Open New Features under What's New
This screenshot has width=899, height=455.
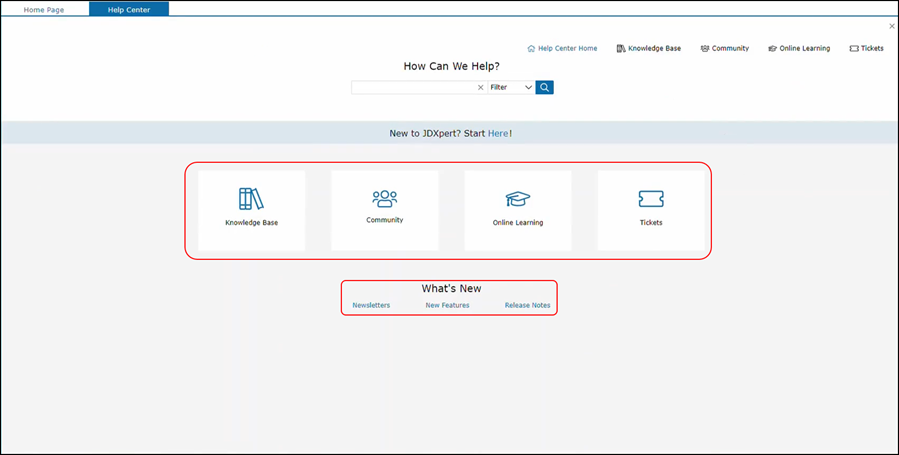[447, 305]
